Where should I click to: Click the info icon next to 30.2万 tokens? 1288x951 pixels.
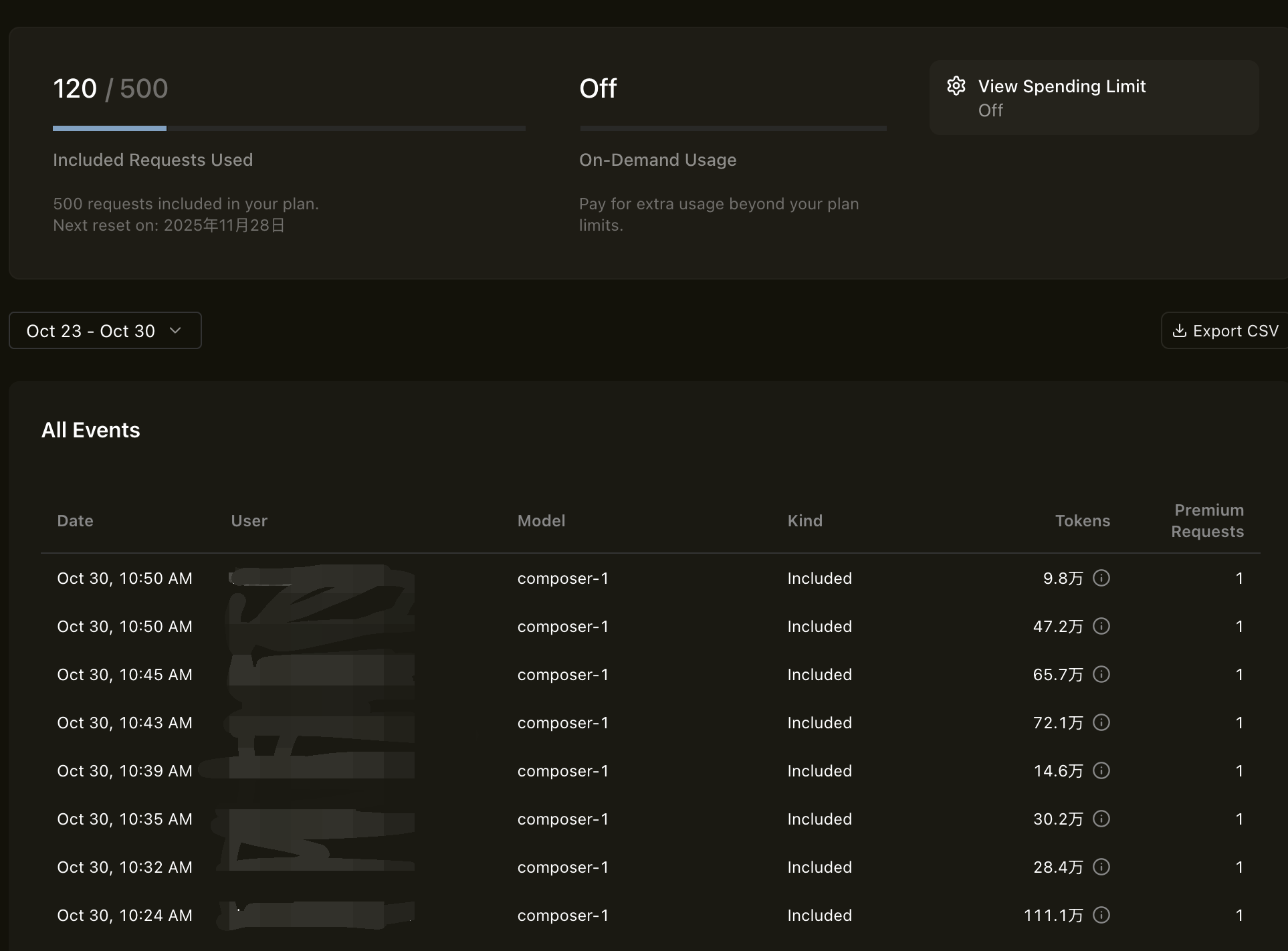coord(1101,819)
